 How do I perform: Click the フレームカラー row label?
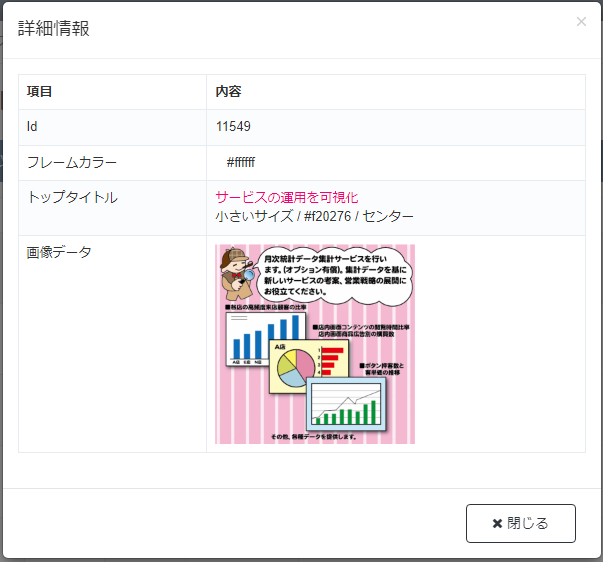(72, 162)
